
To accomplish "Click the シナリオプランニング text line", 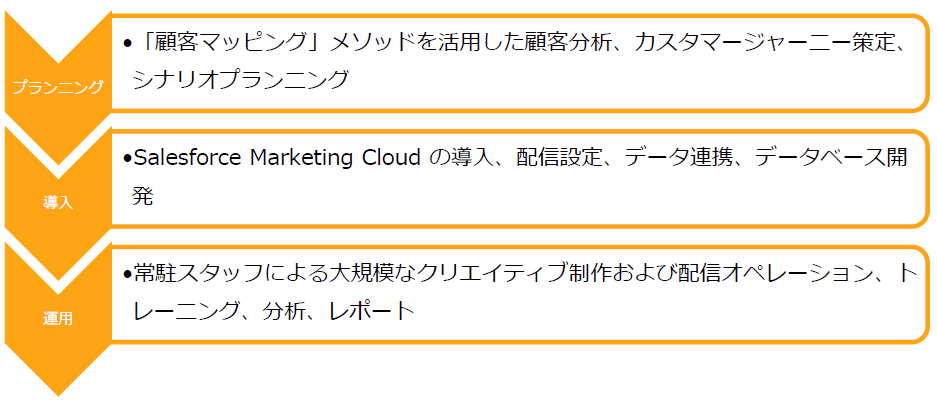I will [x=240, y=79].
